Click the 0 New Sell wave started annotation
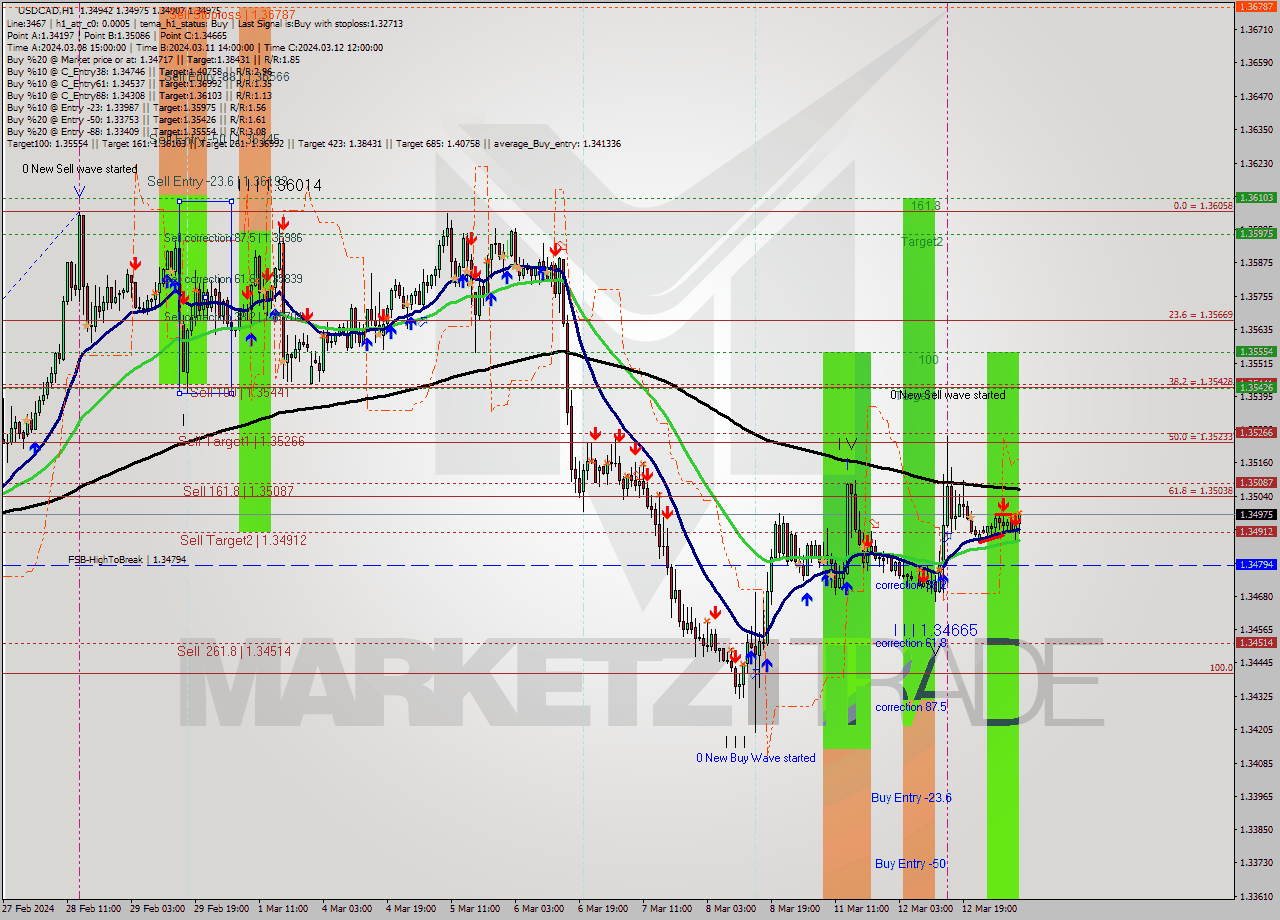1280x920 pixels. [x=78, y=168]
